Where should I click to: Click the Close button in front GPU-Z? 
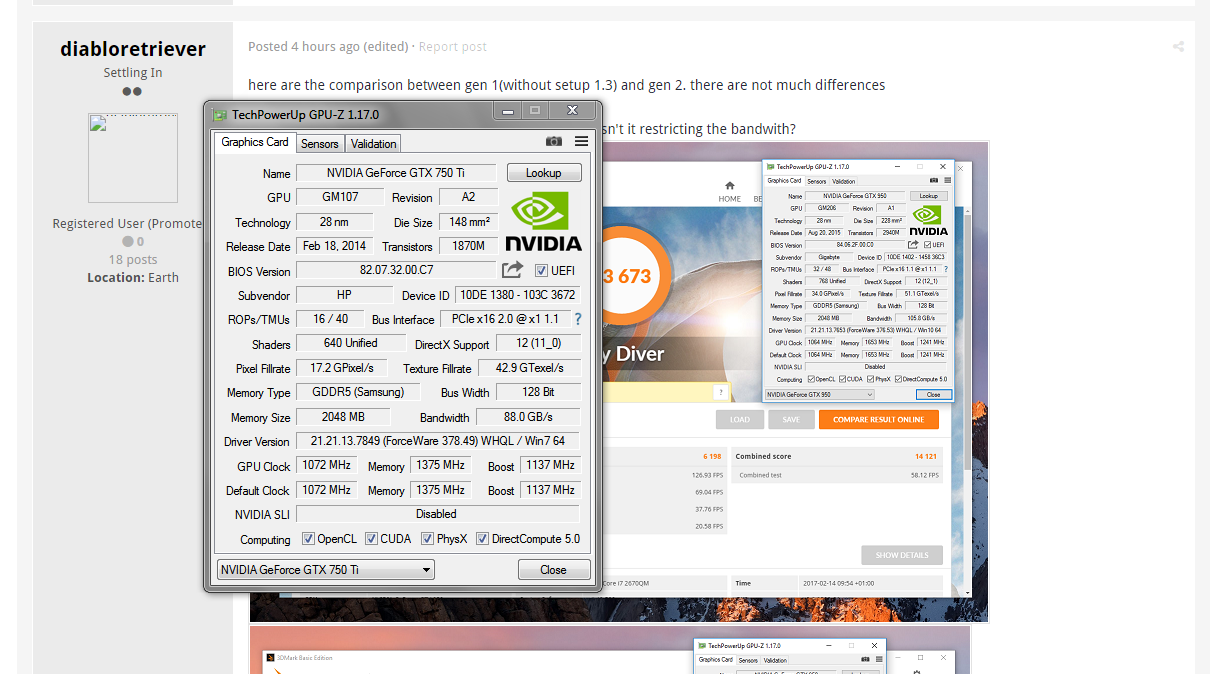553,570
